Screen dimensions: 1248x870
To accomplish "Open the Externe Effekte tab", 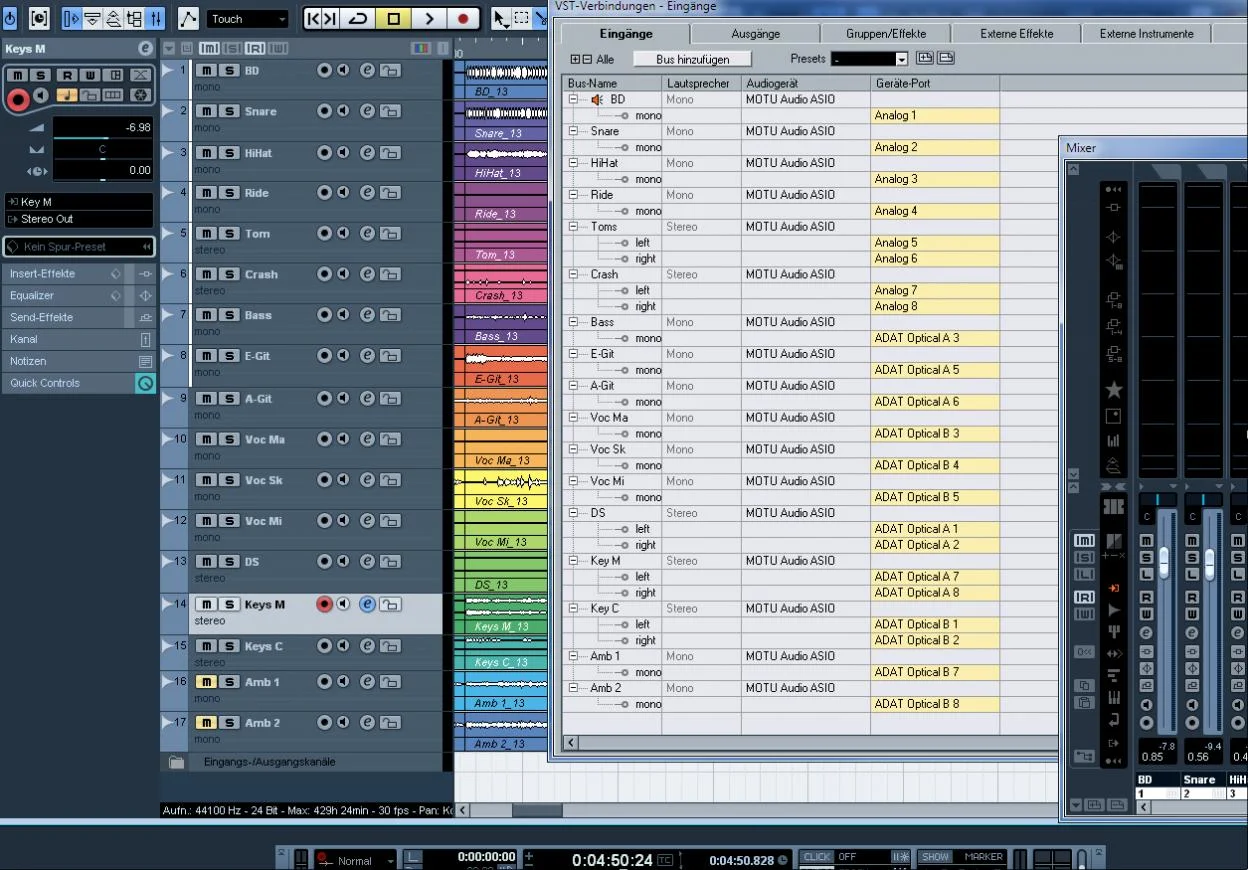I will point(1016,34).
